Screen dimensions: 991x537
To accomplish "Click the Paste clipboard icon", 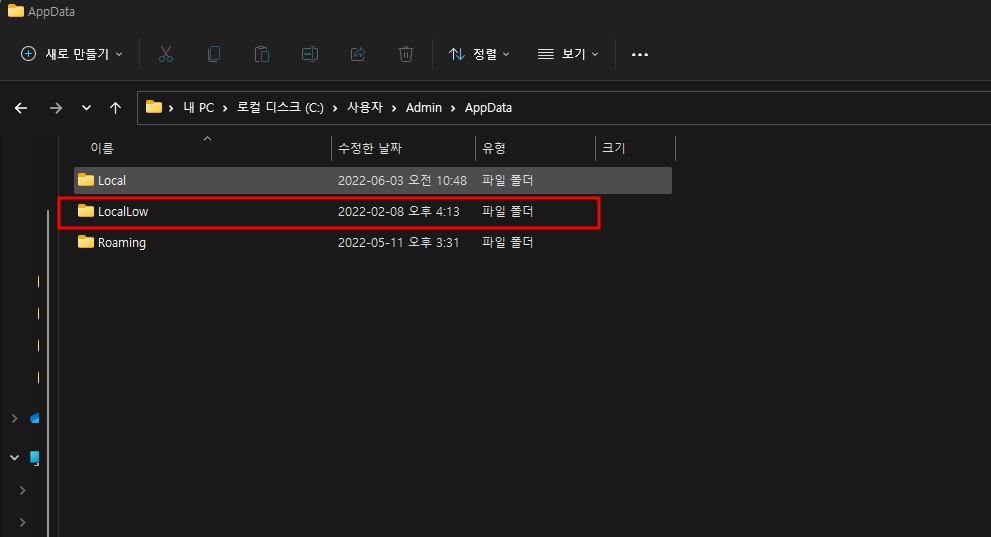I will 262,54.
